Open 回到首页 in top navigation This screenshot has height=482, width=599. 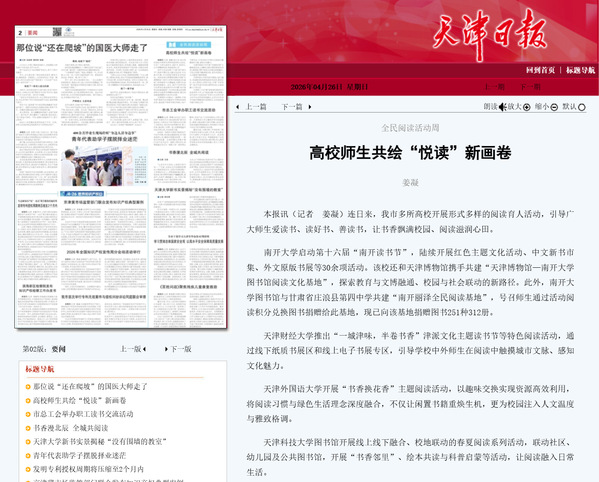(540, 70)
